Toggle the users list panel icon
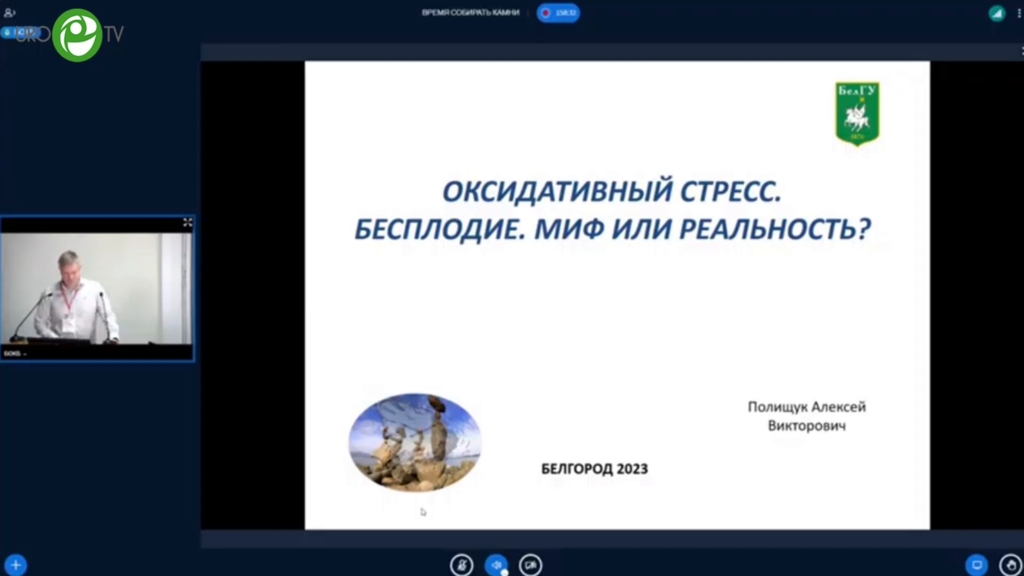This screenshot has width=1024, height=576. (x=10, y=13)
